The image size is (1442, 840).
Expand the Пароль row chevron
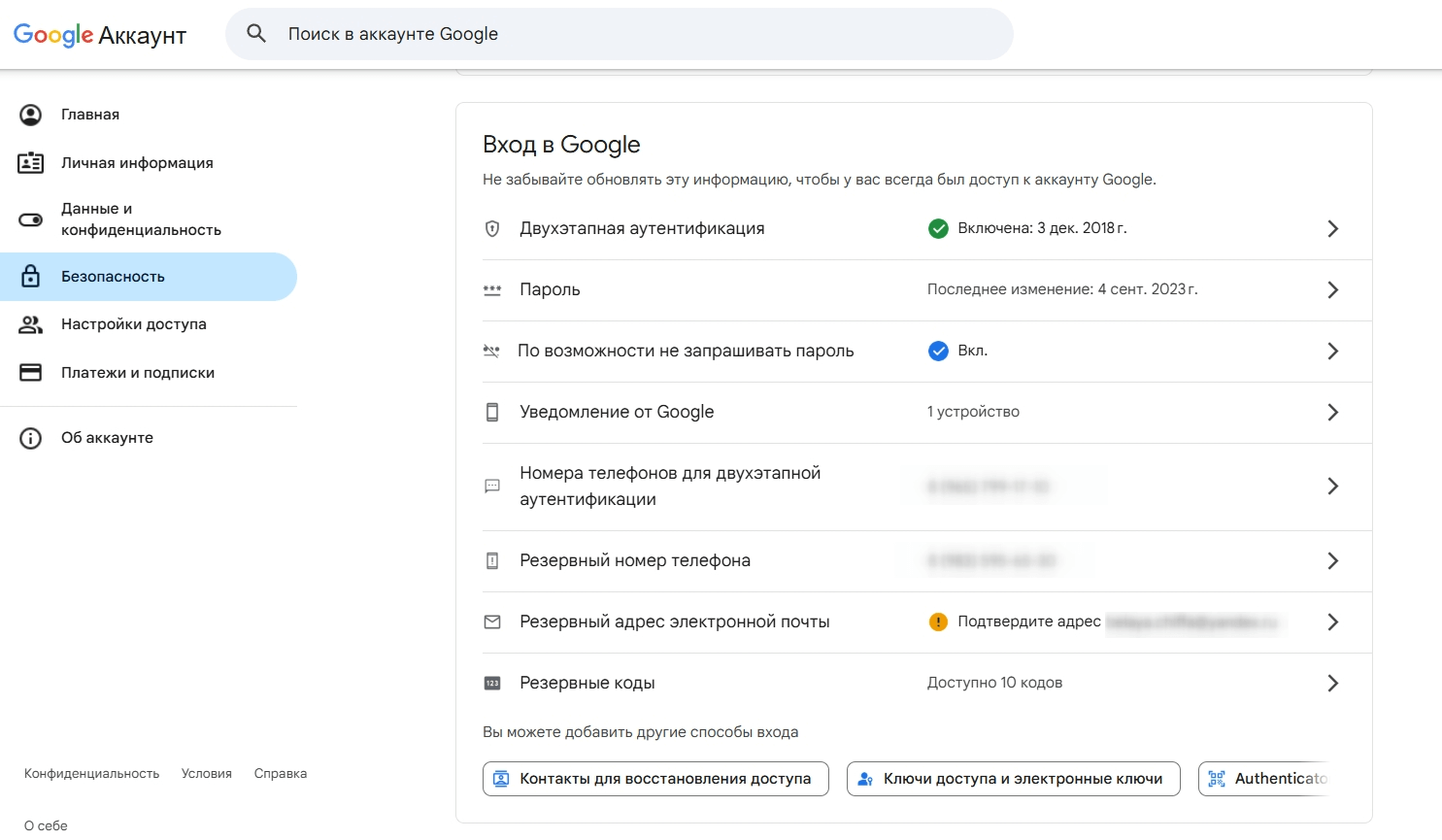(1332, 290)
